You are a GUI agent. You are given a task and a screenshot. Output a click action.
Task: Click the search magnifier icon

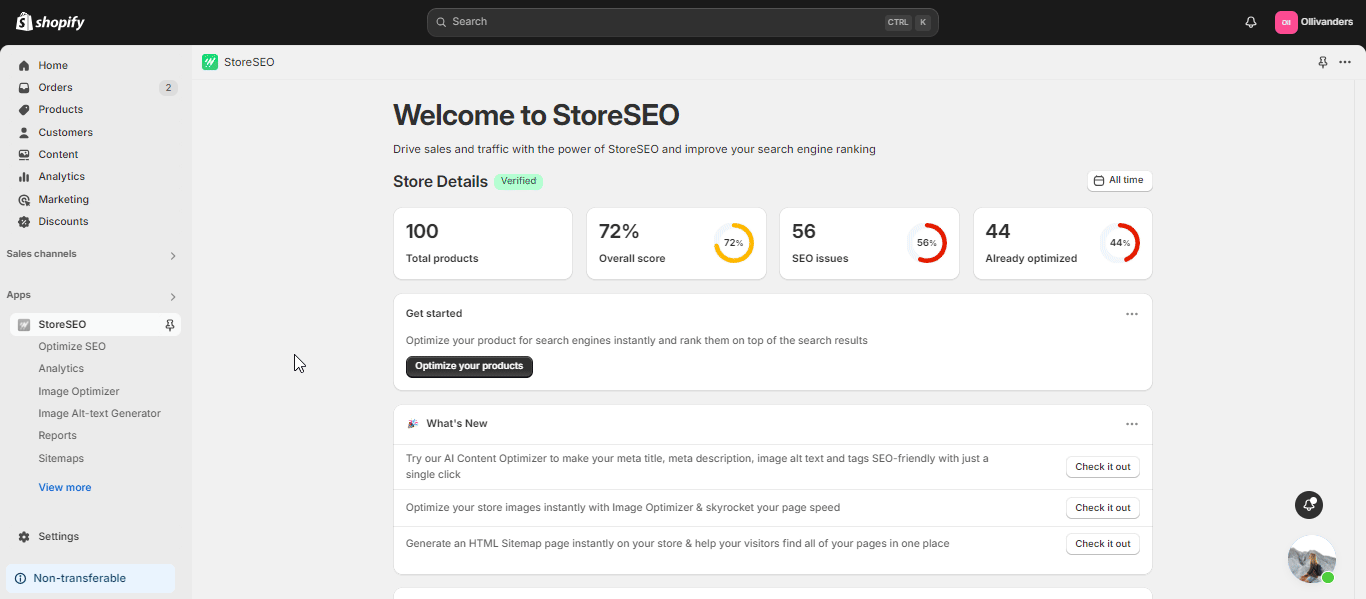[x=441, y=22]
